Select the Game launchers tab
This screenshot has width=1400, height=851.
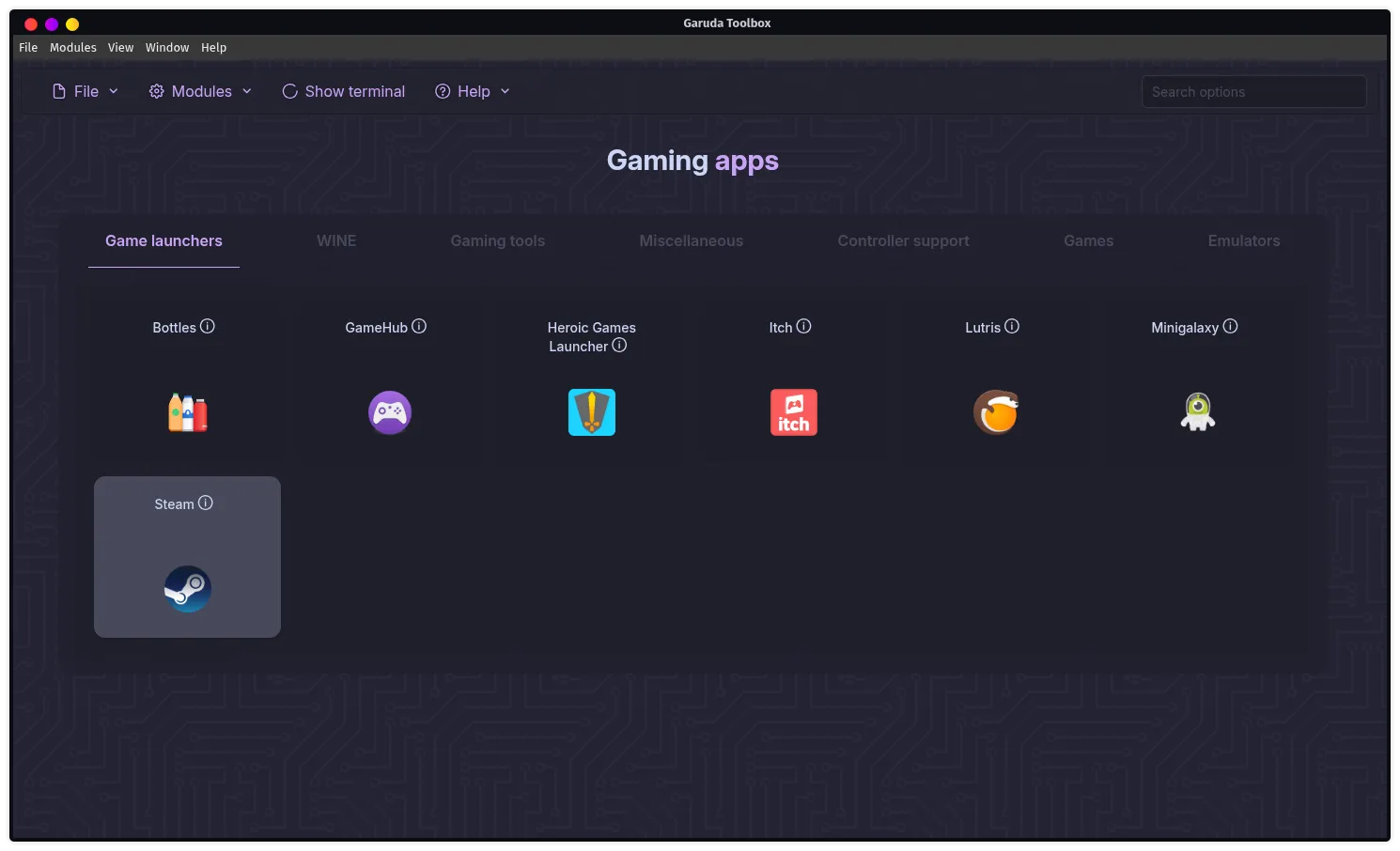163,240
